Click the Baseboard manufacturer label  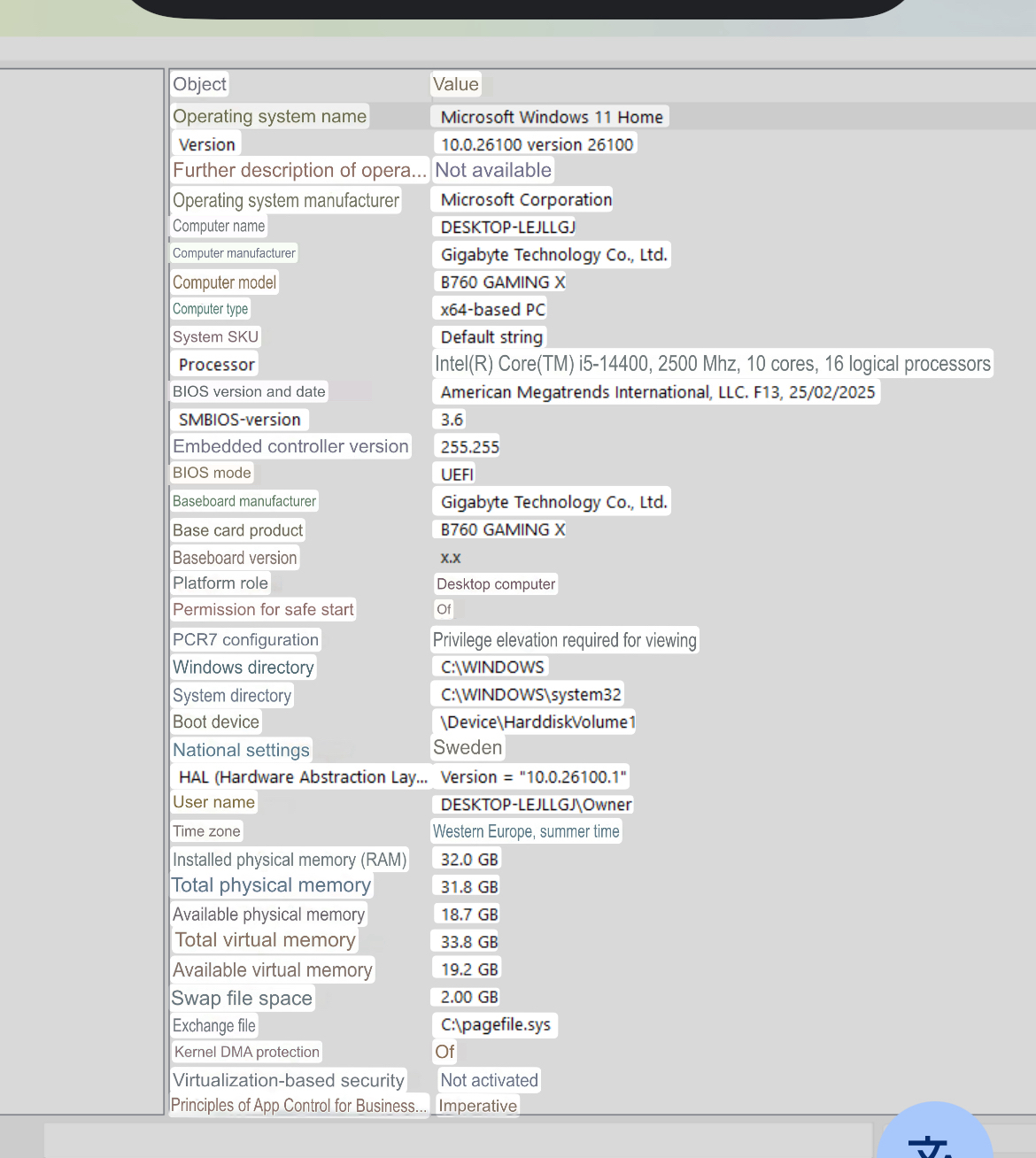coord(244,501)
